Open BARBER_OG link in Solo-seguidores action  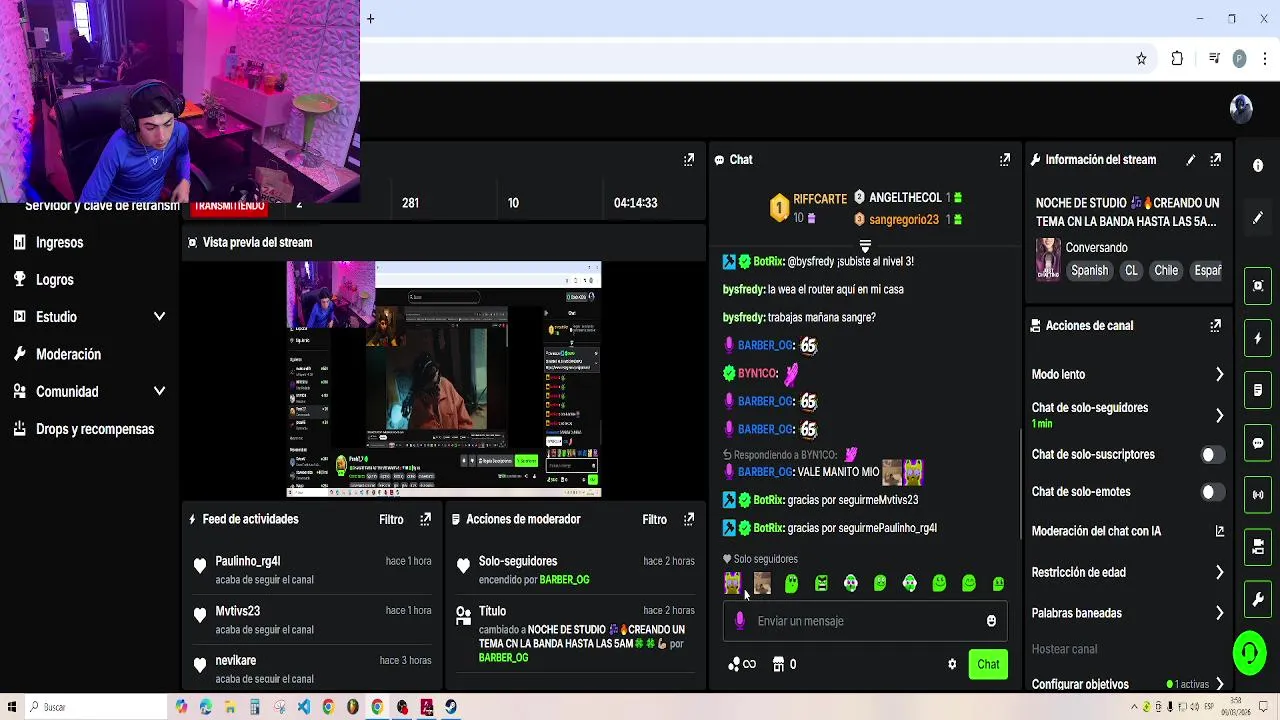(564, 580)
